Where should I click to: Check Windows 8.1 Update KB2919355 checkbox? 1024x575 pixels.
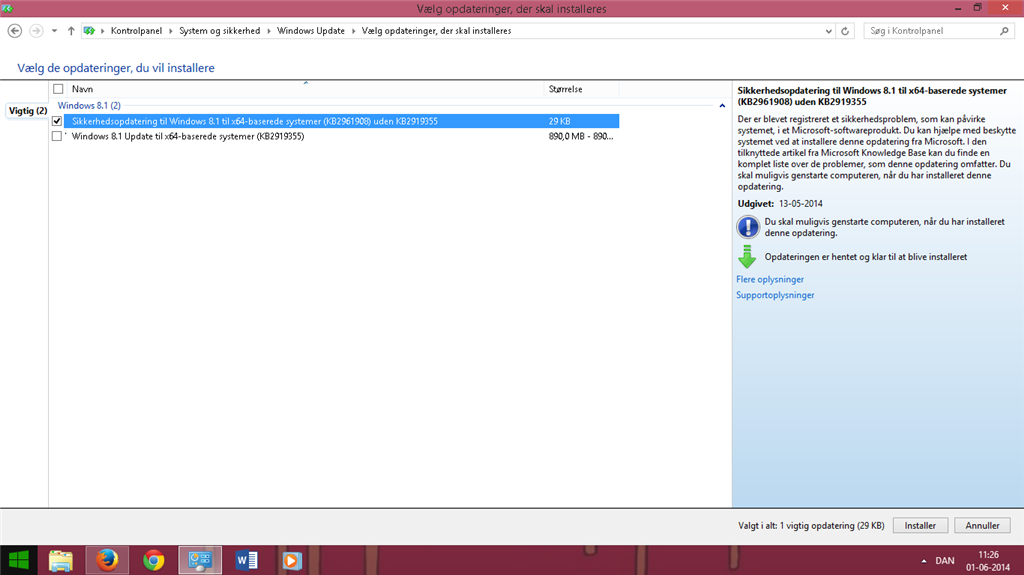(57, 137)
